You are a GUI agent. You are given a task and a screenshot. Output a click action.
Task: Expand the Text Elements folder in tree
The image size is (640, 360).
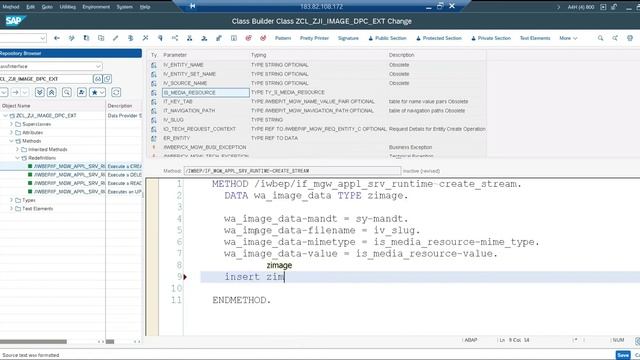pyautogui.click(x=11, y=209)
